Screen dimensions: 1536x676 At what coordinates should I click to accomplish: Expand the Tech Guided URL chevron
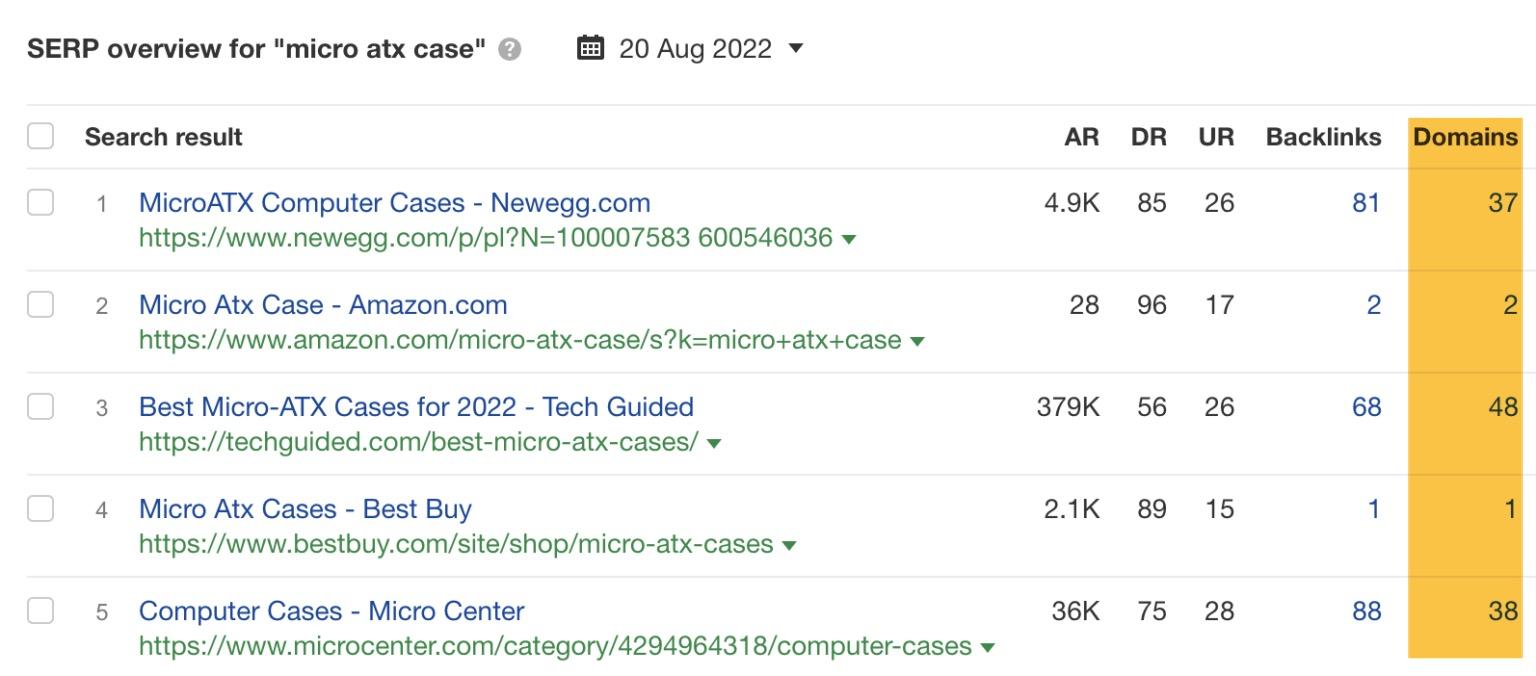pos(712,443)
